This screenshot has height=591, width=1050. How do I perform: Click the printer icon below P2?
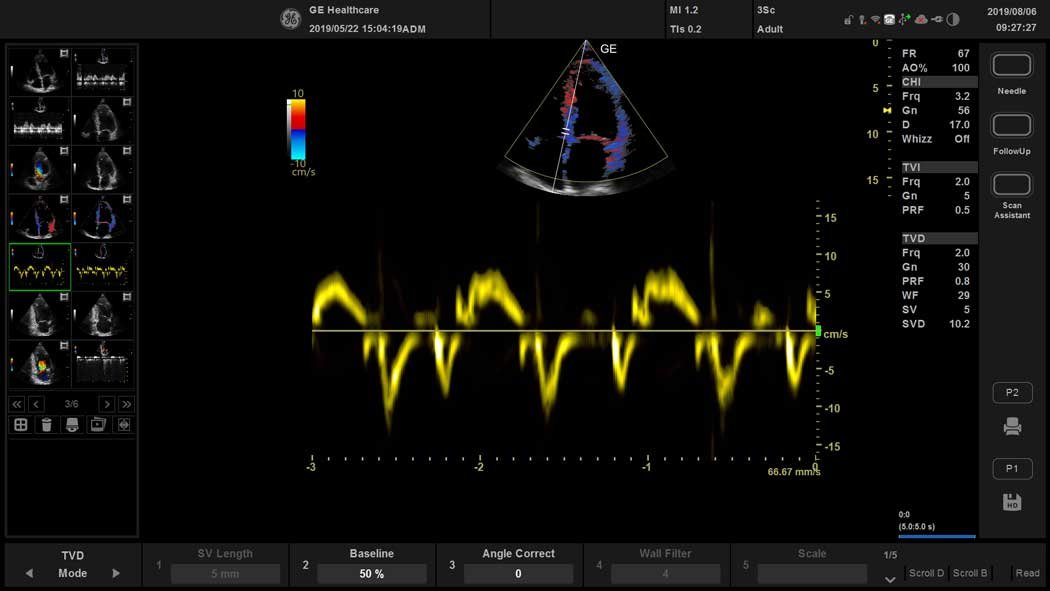(1012, 427)
